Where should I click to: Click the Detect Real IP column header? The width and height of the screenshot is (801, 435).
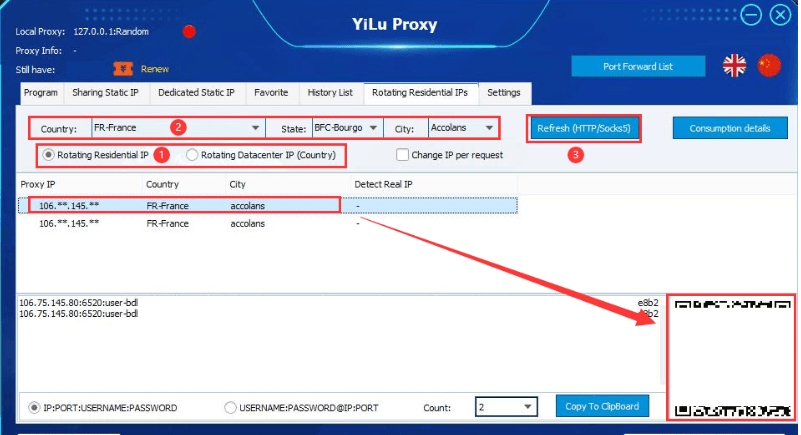tap(434, 184)
